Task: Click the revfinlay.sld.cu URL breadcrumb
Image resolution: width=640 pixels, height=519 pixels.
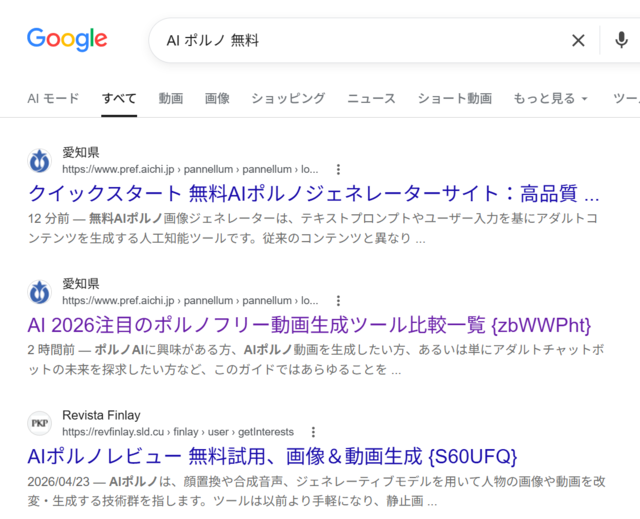Action: click(x=178, y=432)
